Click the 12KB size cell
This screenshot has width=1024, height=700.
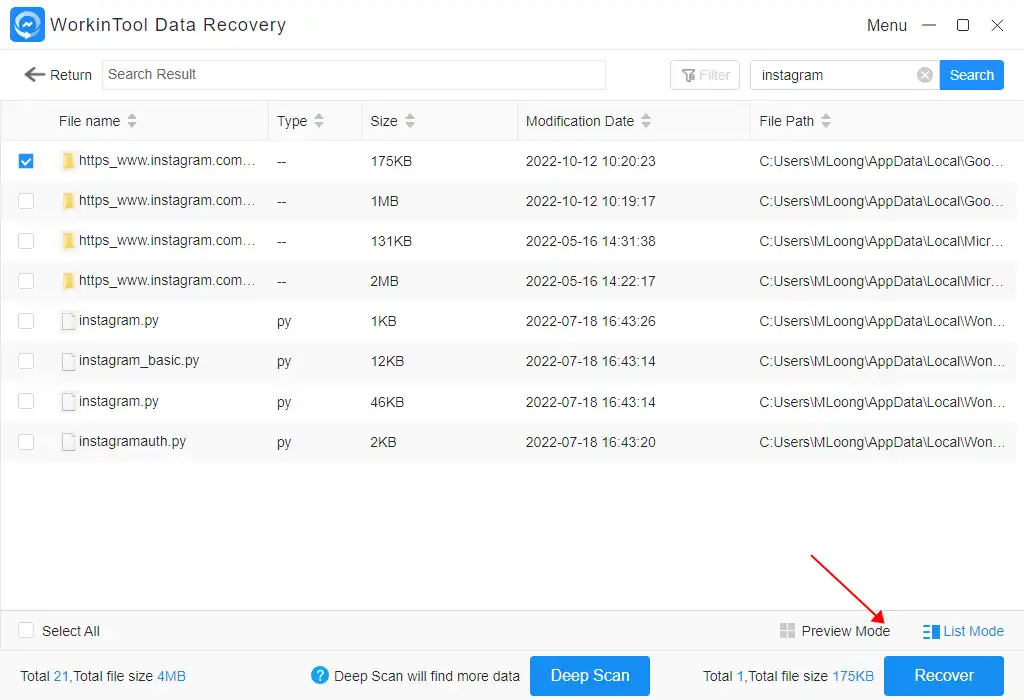click(x=387, y=361)
